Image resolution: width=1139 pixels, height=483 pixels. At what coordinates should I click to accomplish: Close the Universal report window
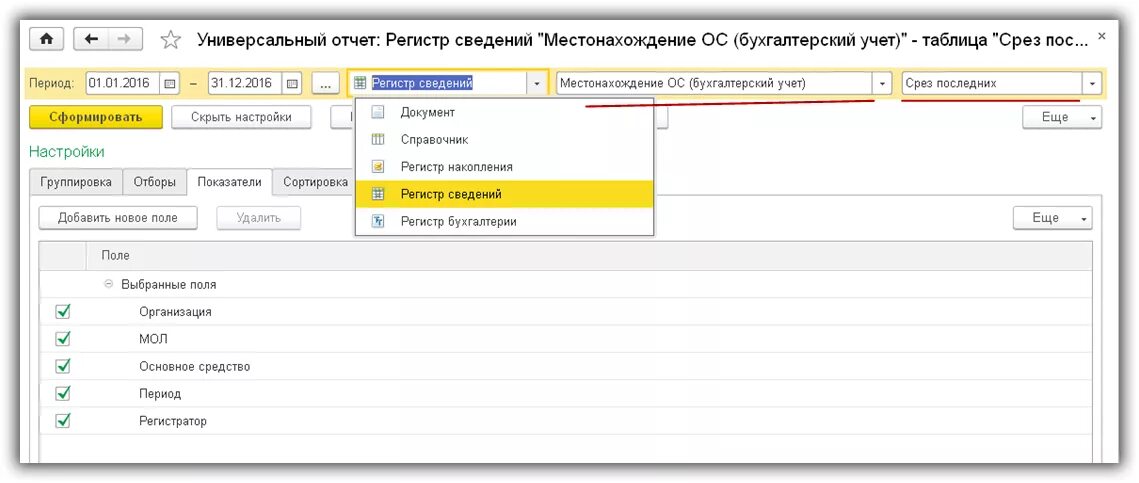(1101, 36)
